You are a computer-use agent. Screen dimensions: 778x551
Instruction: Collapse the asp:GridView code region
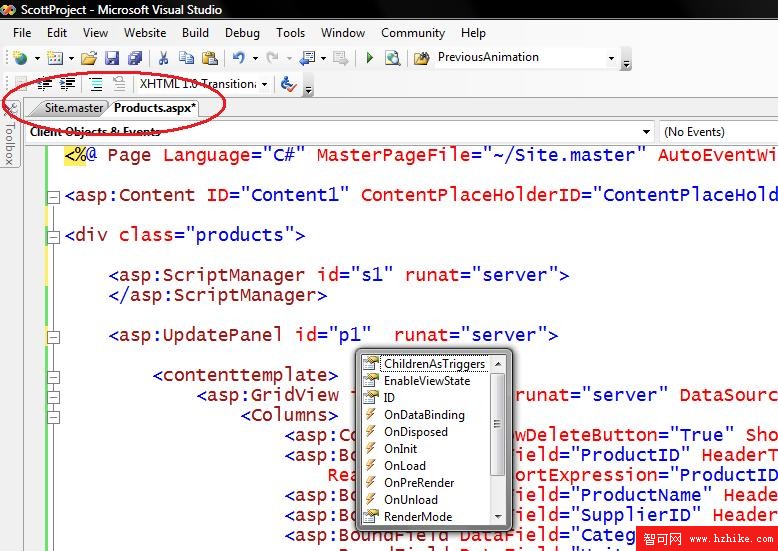pos(54,397)
